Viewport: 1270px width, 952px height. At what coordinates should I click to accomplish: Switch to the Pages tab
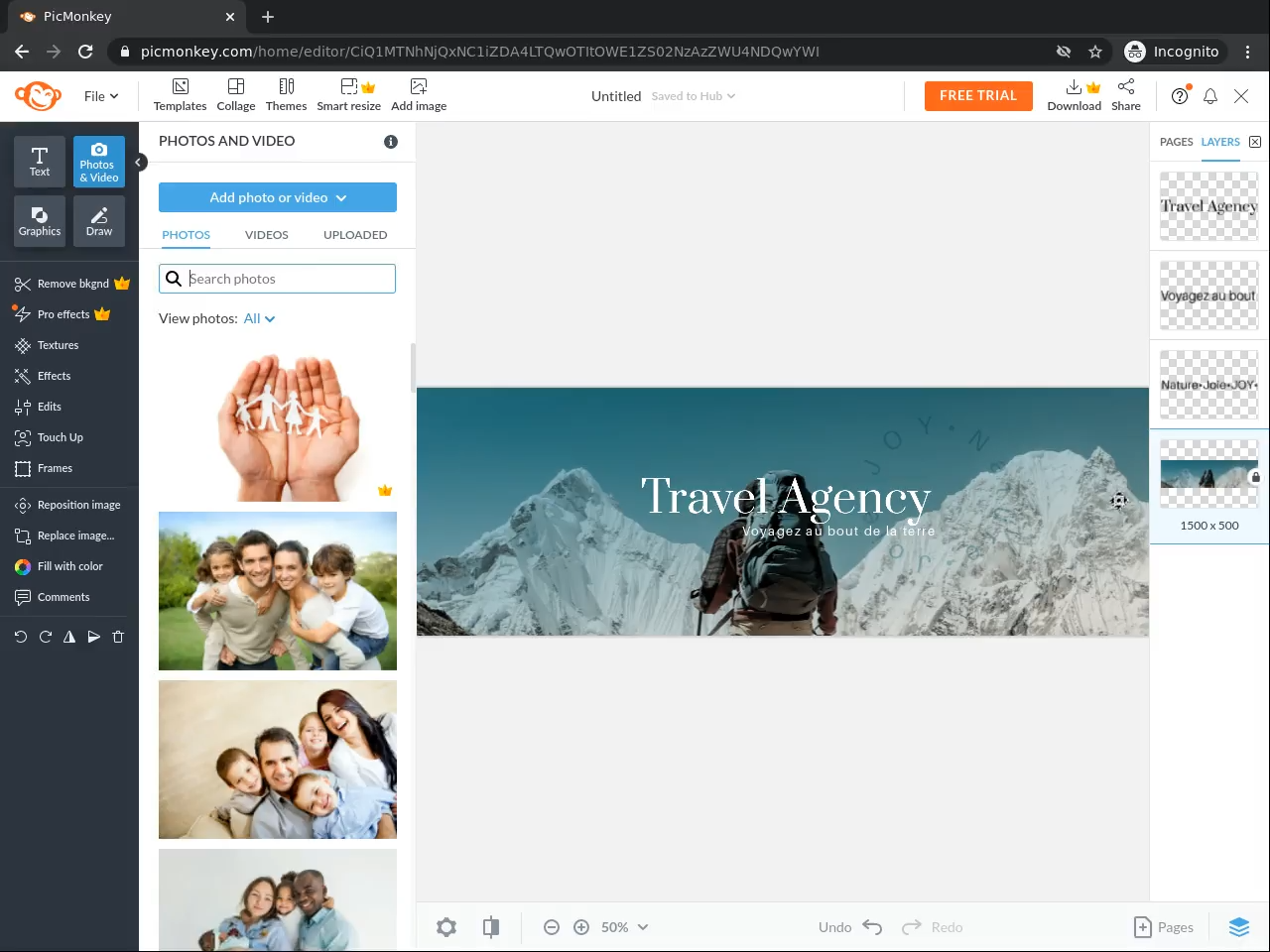[1177, 142]
